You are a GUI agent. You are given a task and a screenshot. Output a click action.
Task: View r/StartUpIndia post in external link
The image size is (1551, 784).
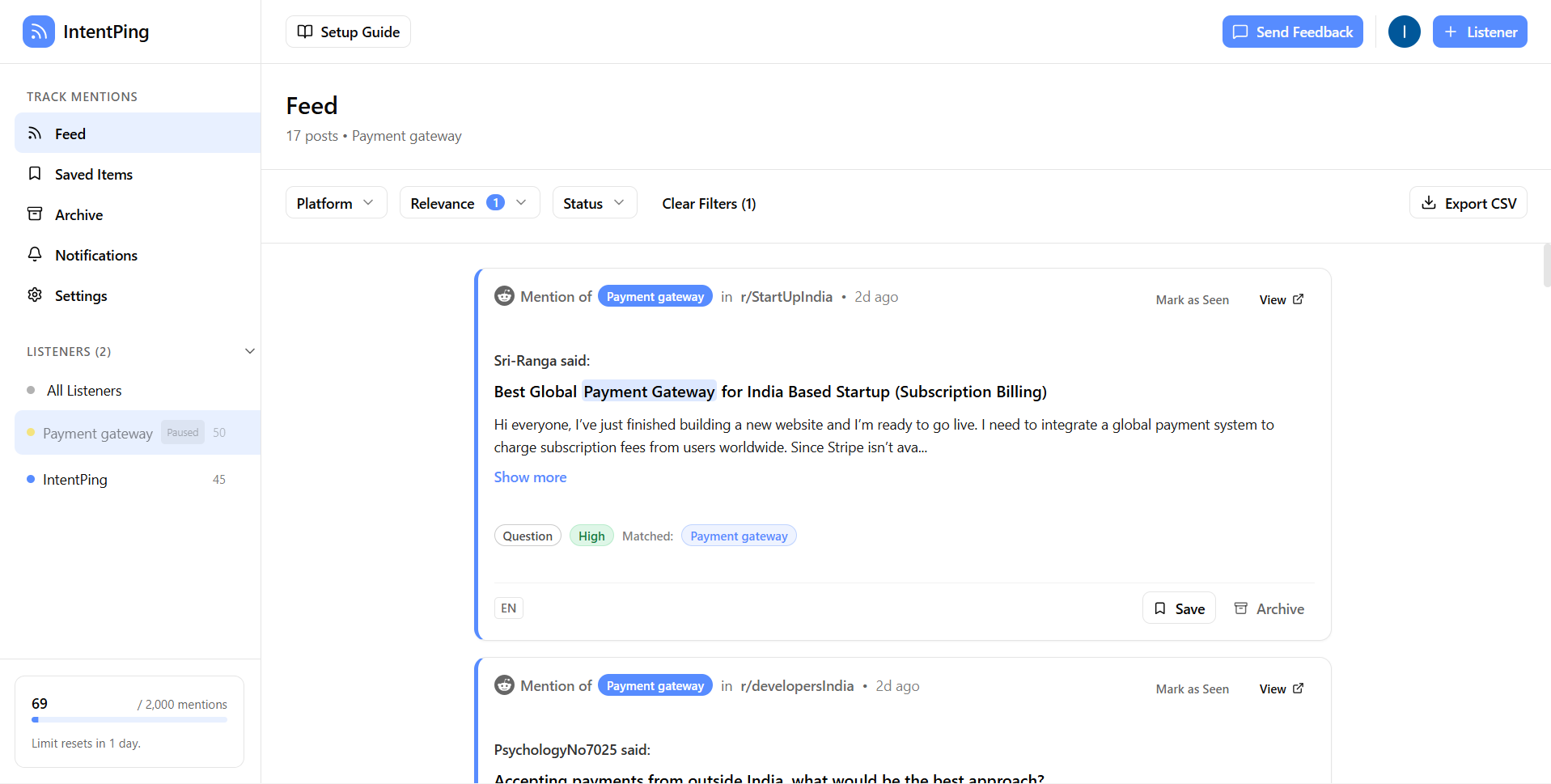click(x=1281, y=299)
